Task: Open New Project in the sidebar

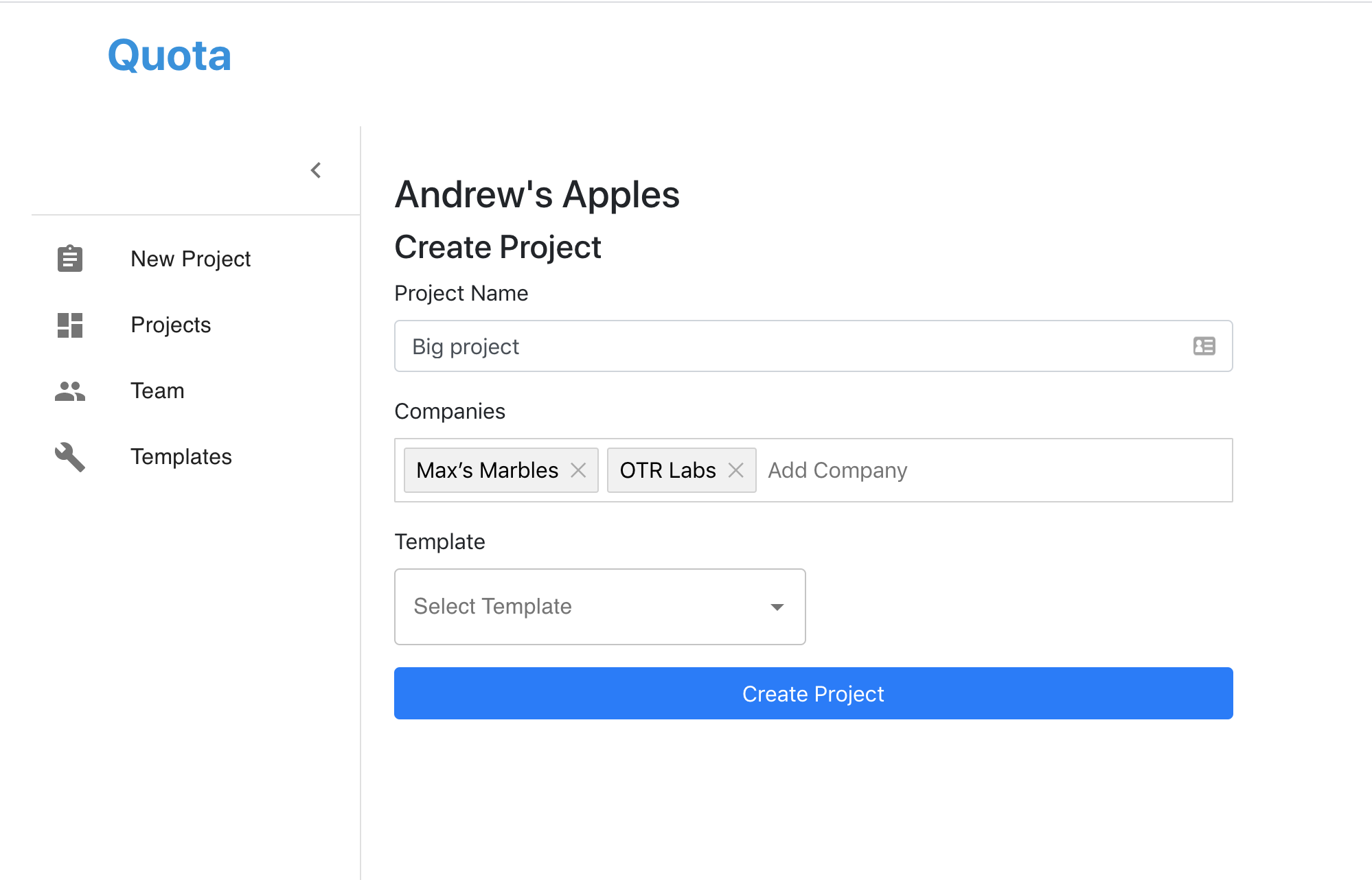Action: click(190, 259)
